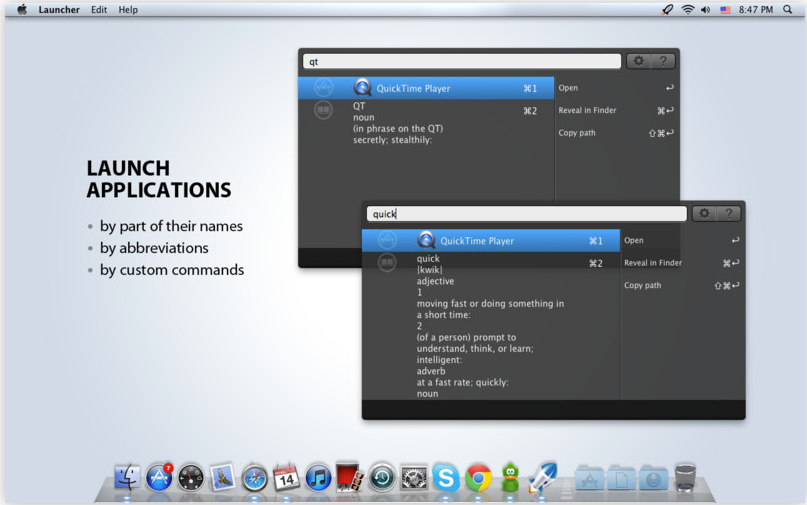Viewport: 807px width, 505px height.
Task: Open Adium green duck from the Dock
Action: point(510,477)
